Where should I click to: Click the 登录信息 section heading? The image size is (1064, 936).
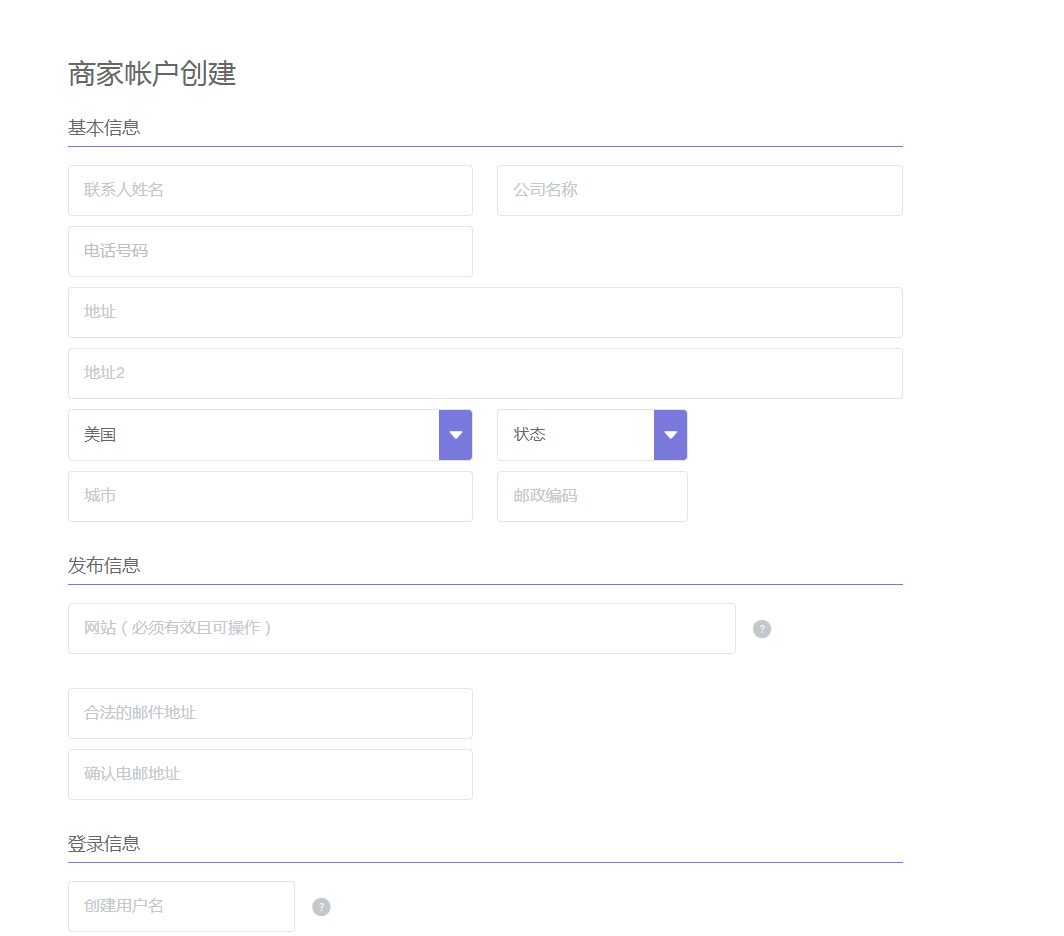(x=105, y=843)
